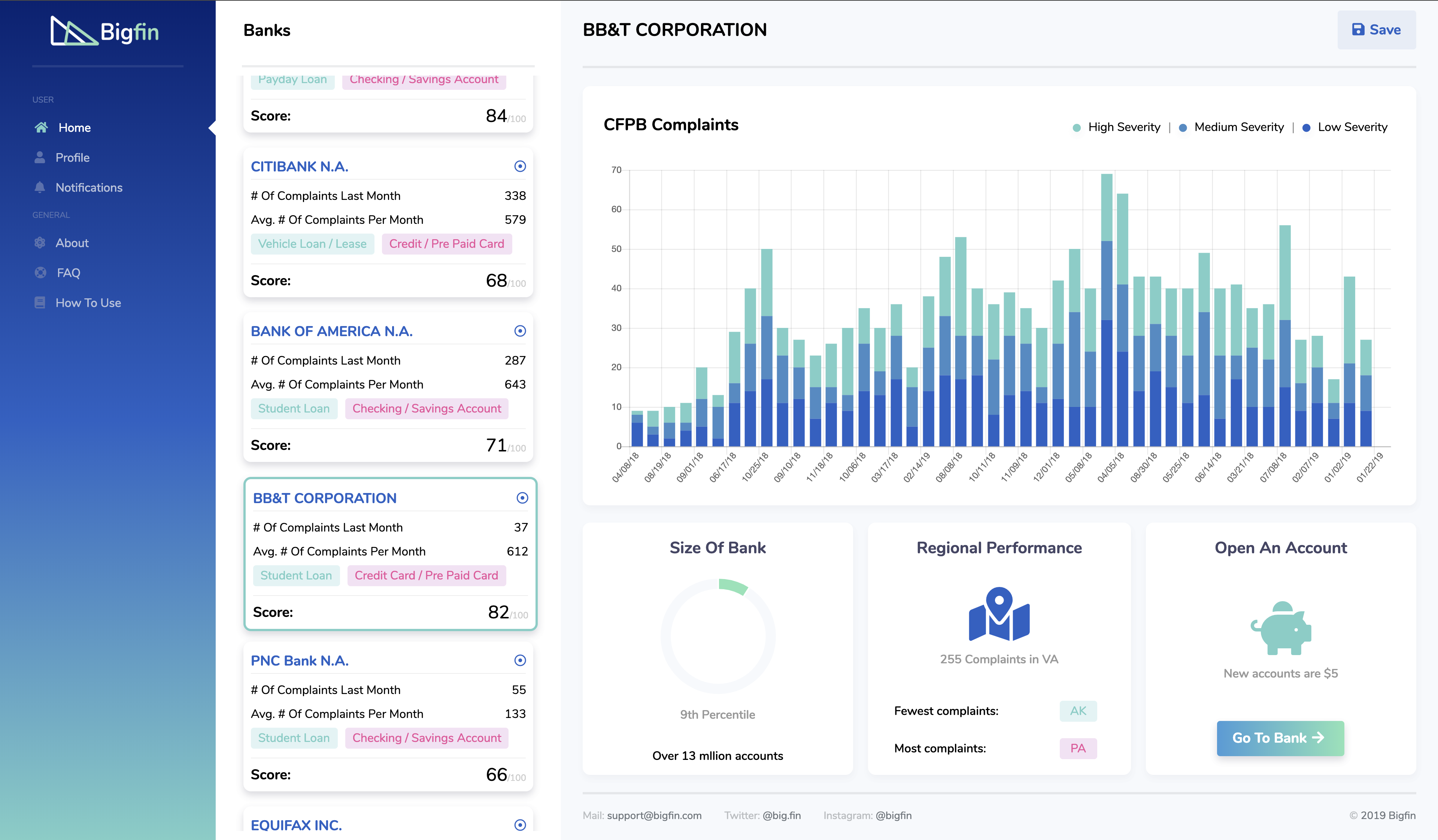This screenshot has width=1438, height=840.
Task: Click the Home house icon in sidebar
Action: pos(41,127)
